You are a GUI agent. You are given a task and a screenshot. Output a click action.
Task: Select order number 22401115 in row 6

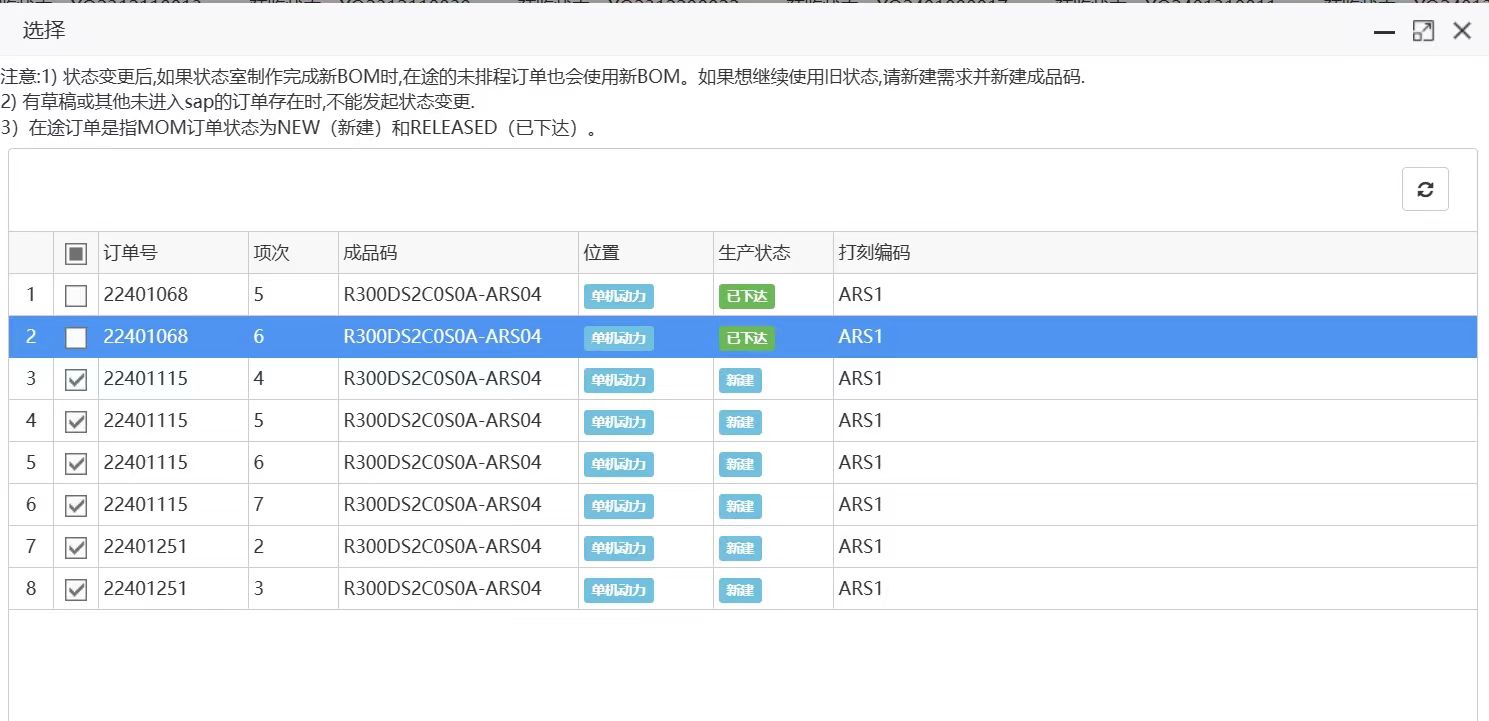(x=145, y=505)
